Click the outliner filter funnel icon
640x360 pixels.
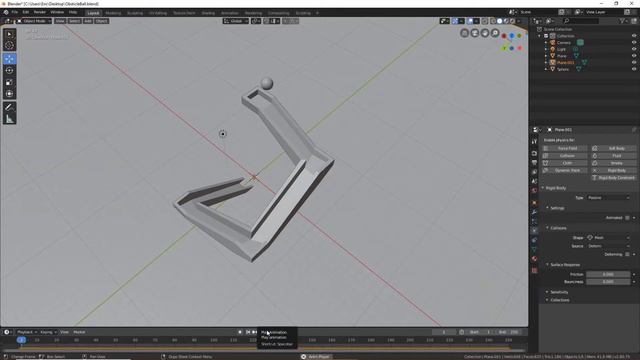[623, 21]
